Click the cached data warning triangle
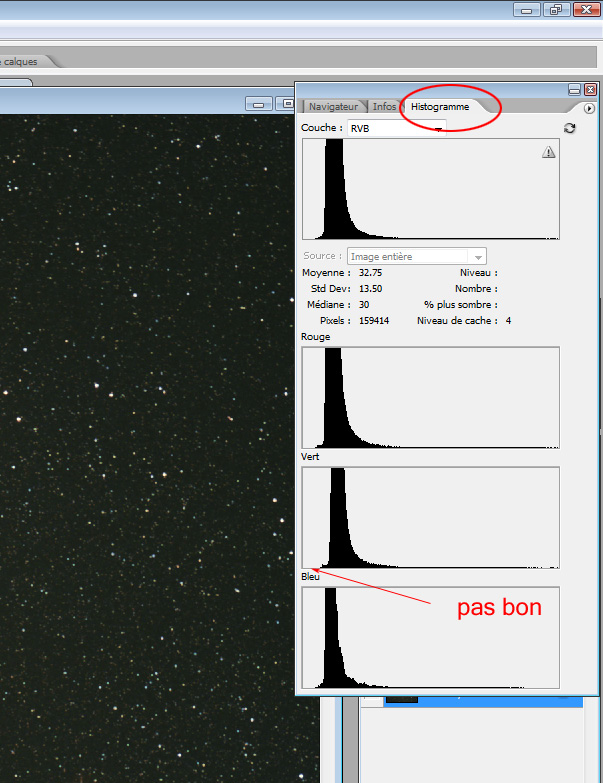603x783 pixels. coord(549,152)
